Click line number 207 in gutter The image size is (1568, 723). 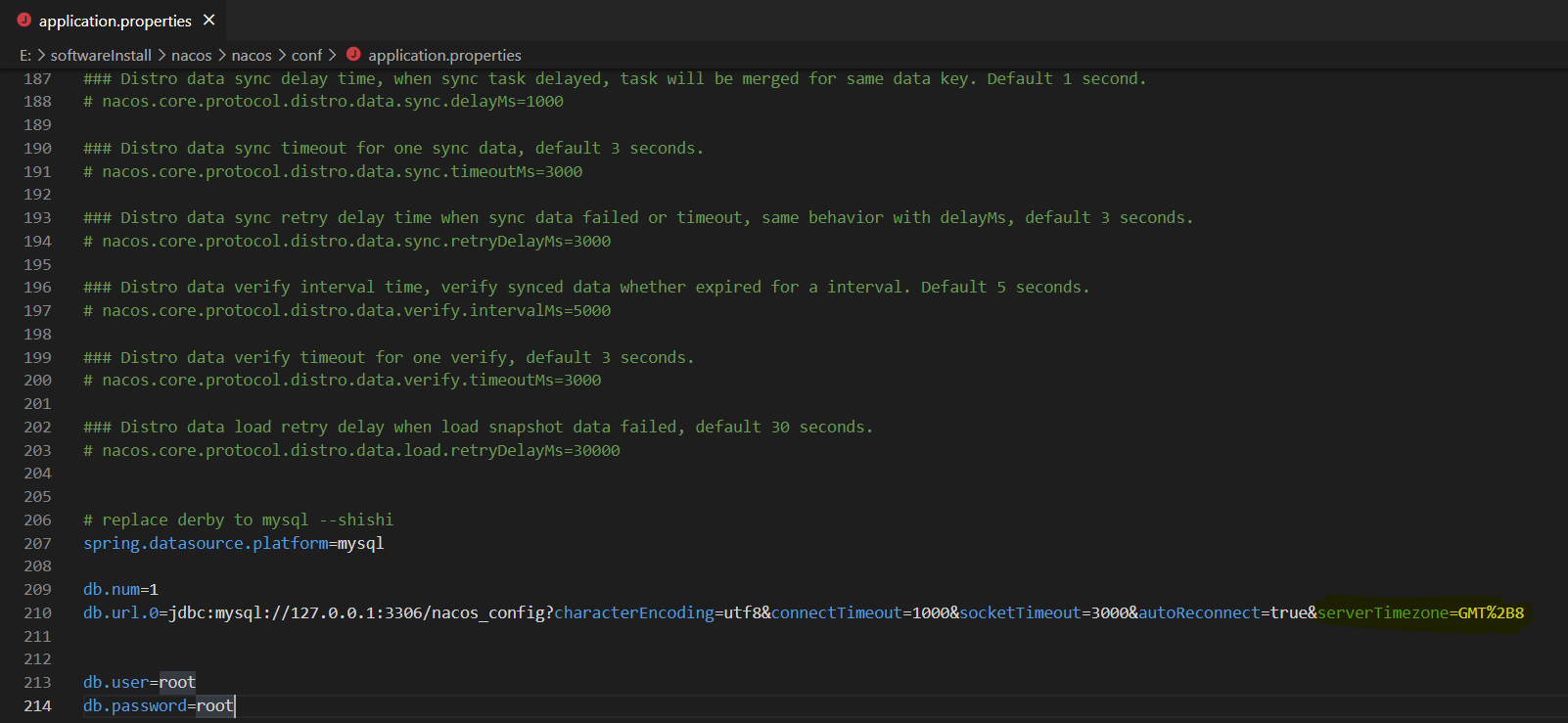click(37, 544)
